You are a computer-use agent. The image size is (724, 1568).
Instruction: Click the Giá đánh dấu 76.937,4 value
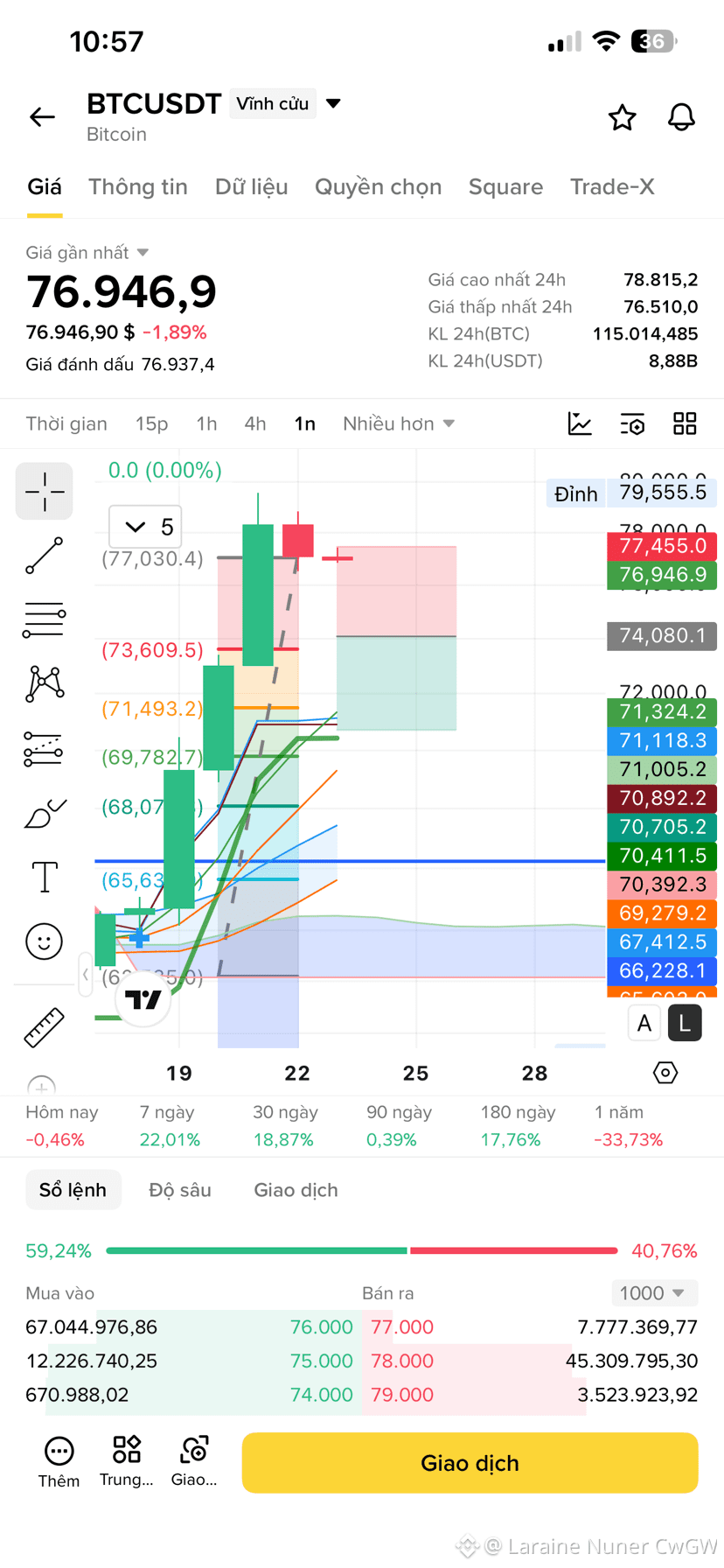click(x=178, y=365)
